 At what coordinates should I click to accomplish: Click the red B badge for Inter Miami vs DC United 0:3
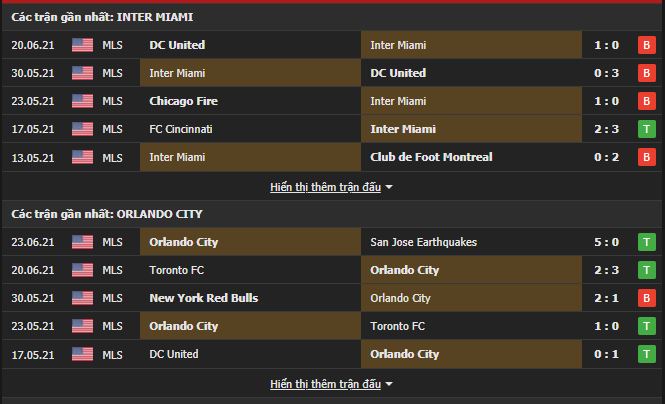click(647, 73)
